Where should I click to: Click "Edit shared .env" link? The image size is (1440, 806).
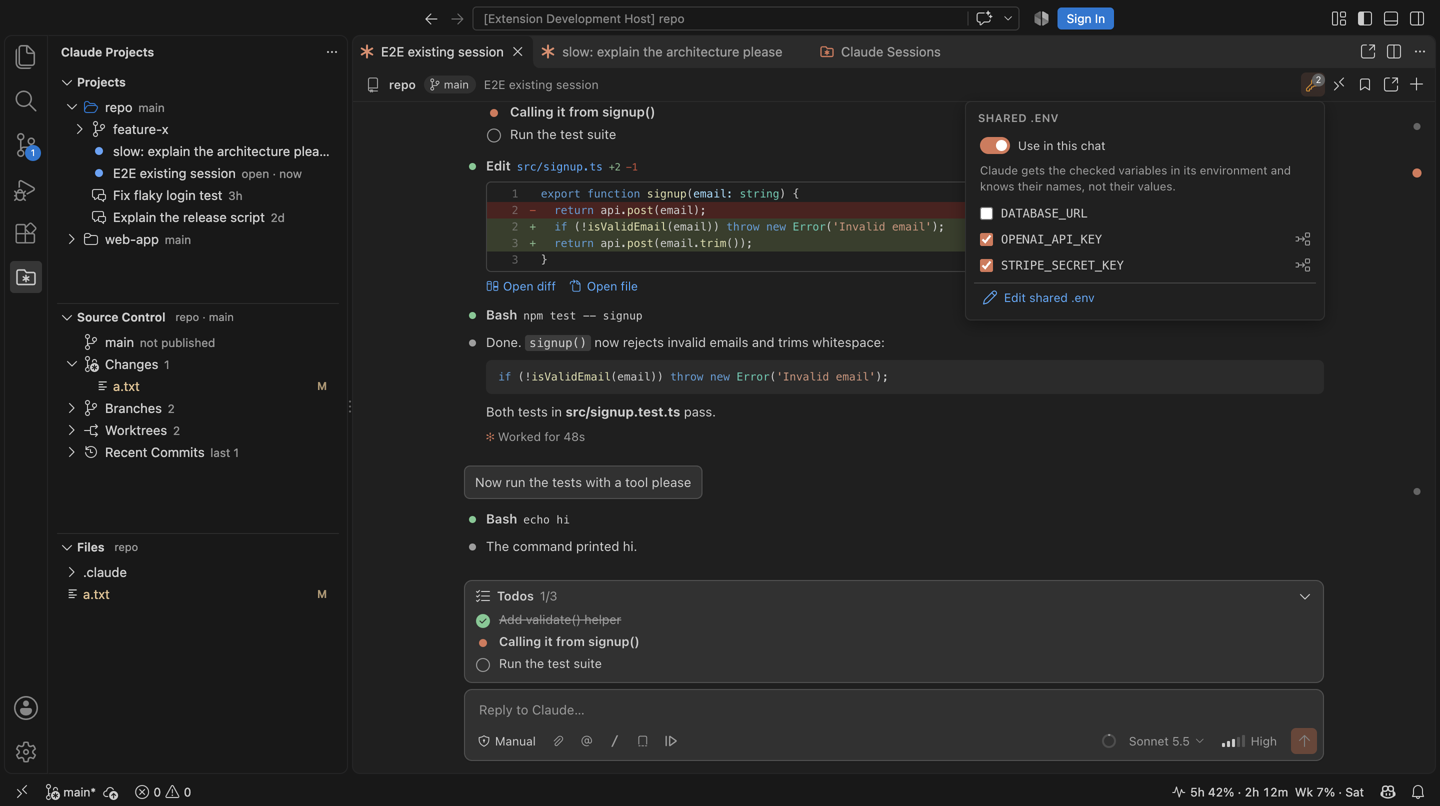[x=1038, y=298]
